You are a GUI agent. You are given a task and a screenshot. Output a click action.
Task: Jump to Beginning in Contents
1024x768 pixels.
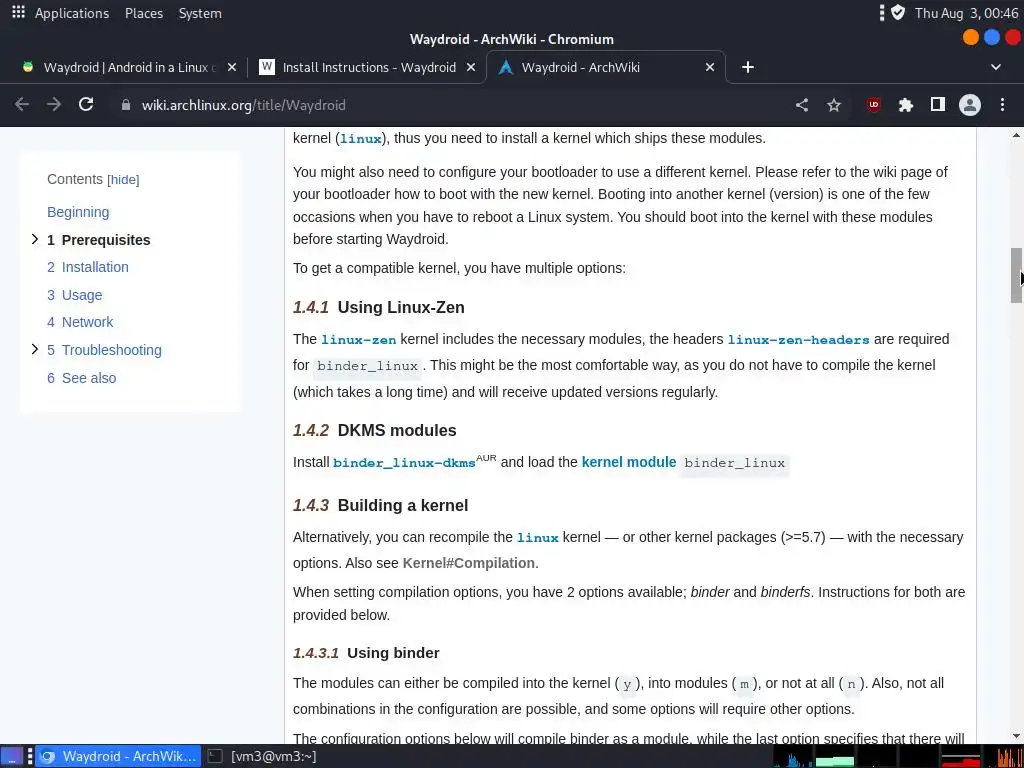(x=78, y=212)
